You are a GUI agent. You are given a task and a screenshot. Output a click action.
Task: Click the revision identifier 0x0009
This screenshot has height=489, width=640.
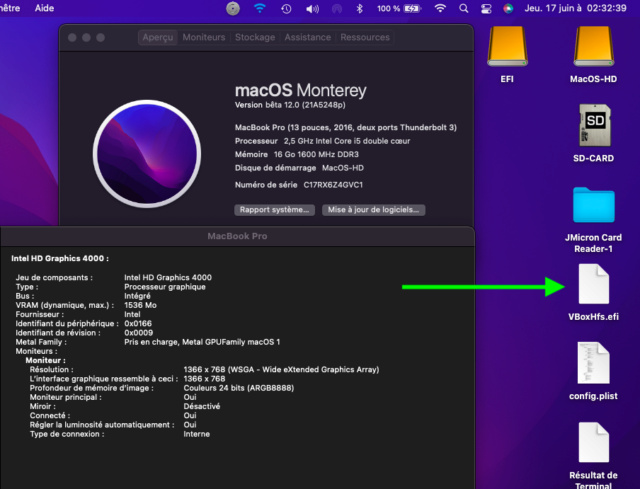click(x=138, y=333)
